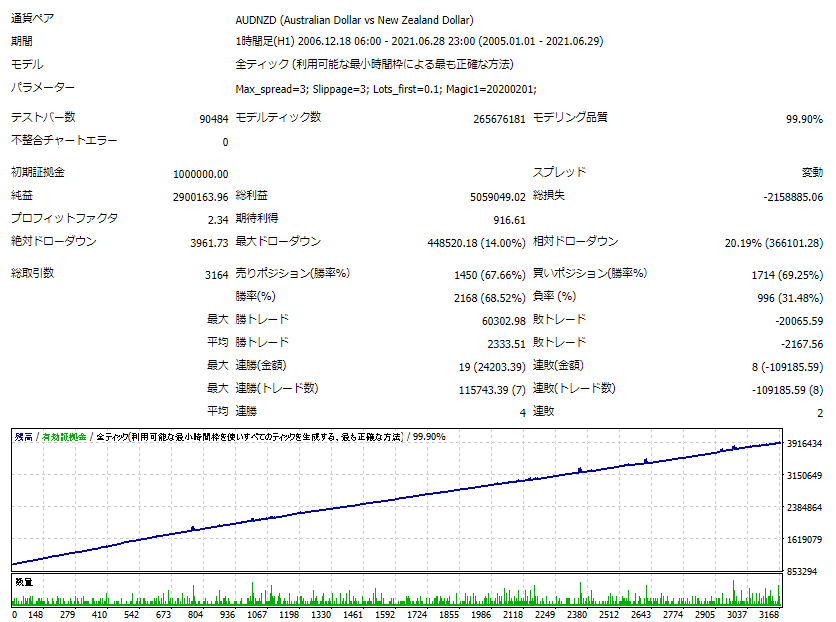
Task: Click the chart mismatch error value 0
Action: click(225, 142)
